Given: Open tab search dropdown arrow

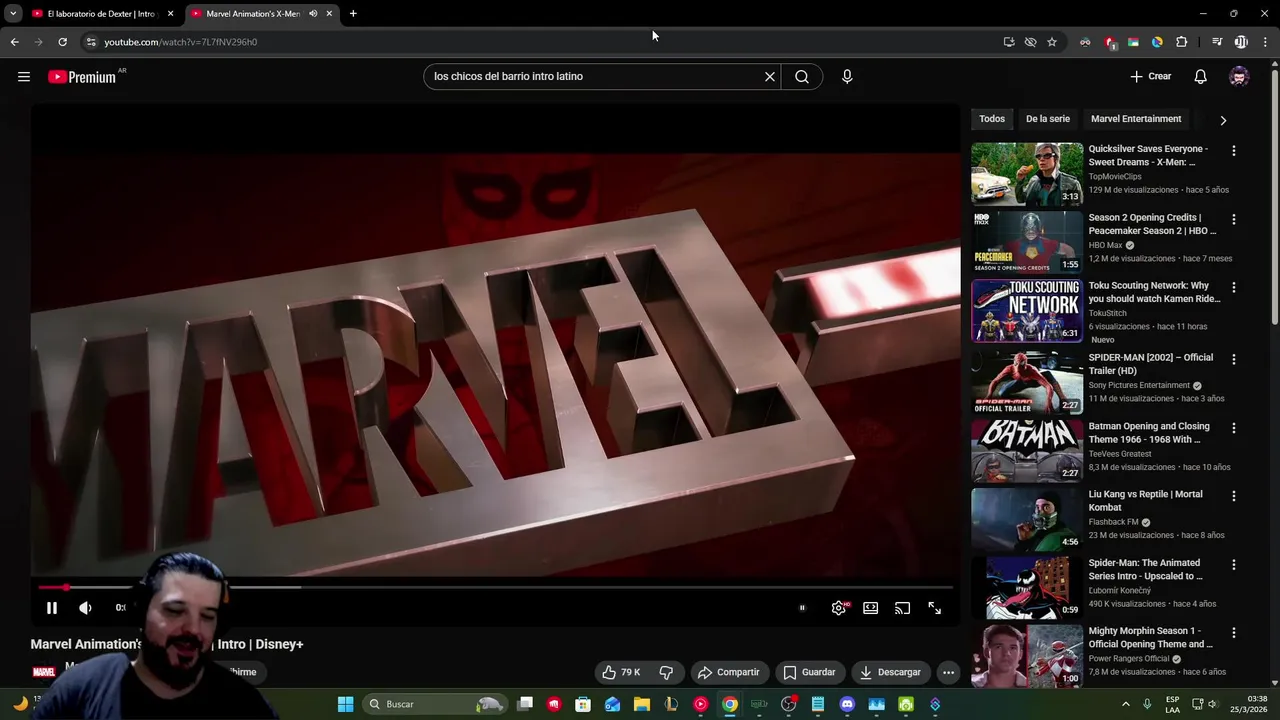Looking at the screenshot, I should tap(13, 14).
